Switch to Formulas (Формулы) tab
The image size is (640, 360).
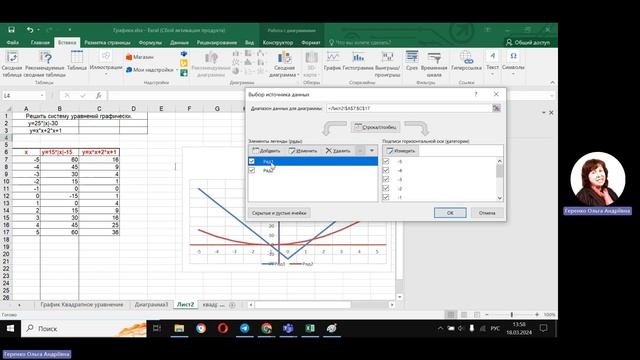[150, 42]
